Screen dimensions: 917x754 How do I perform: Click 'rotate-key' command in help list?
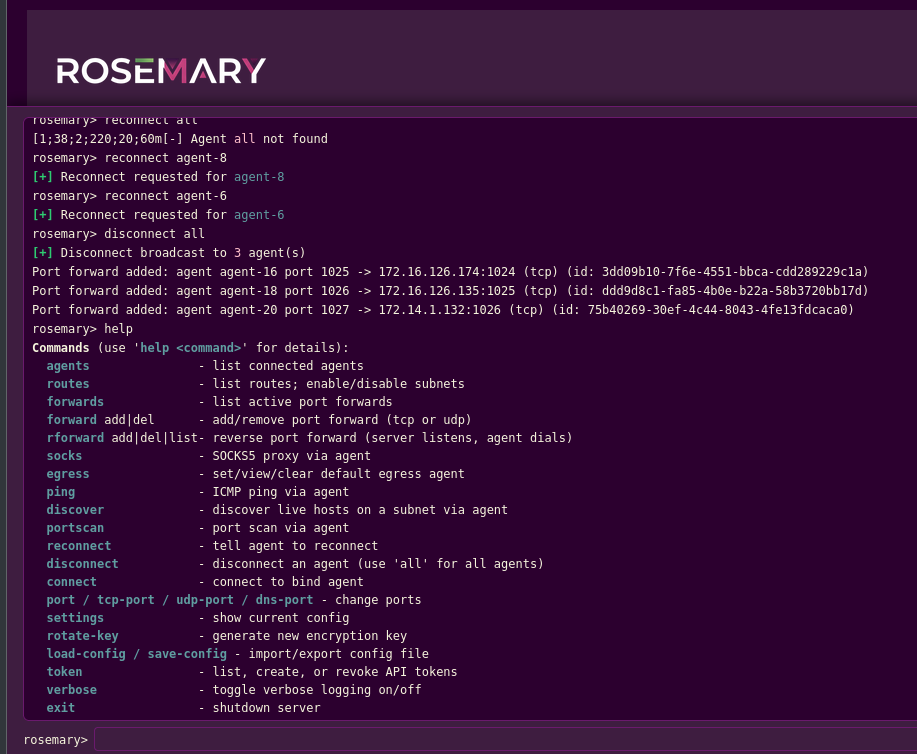pyautogui.click(x=82, y=636)
